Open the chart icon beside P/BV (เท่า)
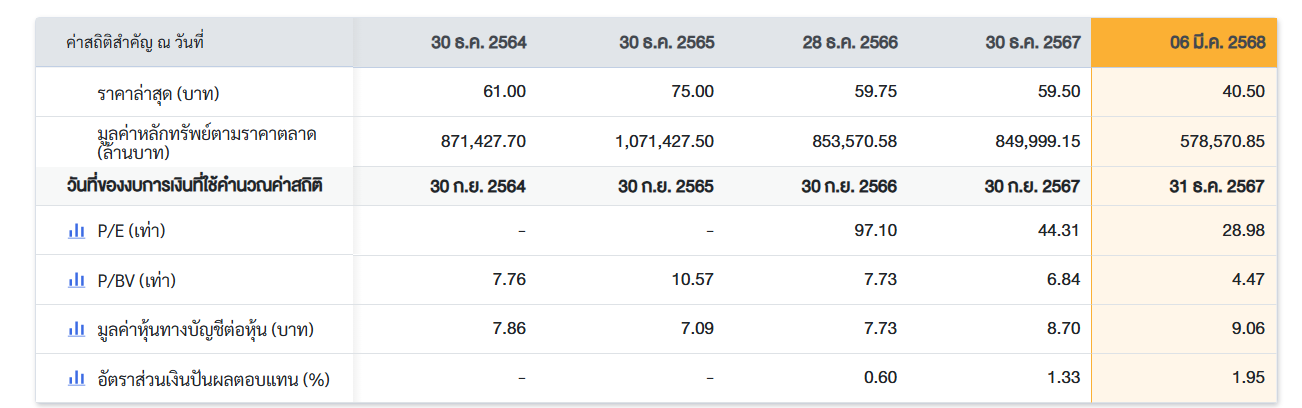The width and height of the screenshot is (1302, 408). click(76, 280)
